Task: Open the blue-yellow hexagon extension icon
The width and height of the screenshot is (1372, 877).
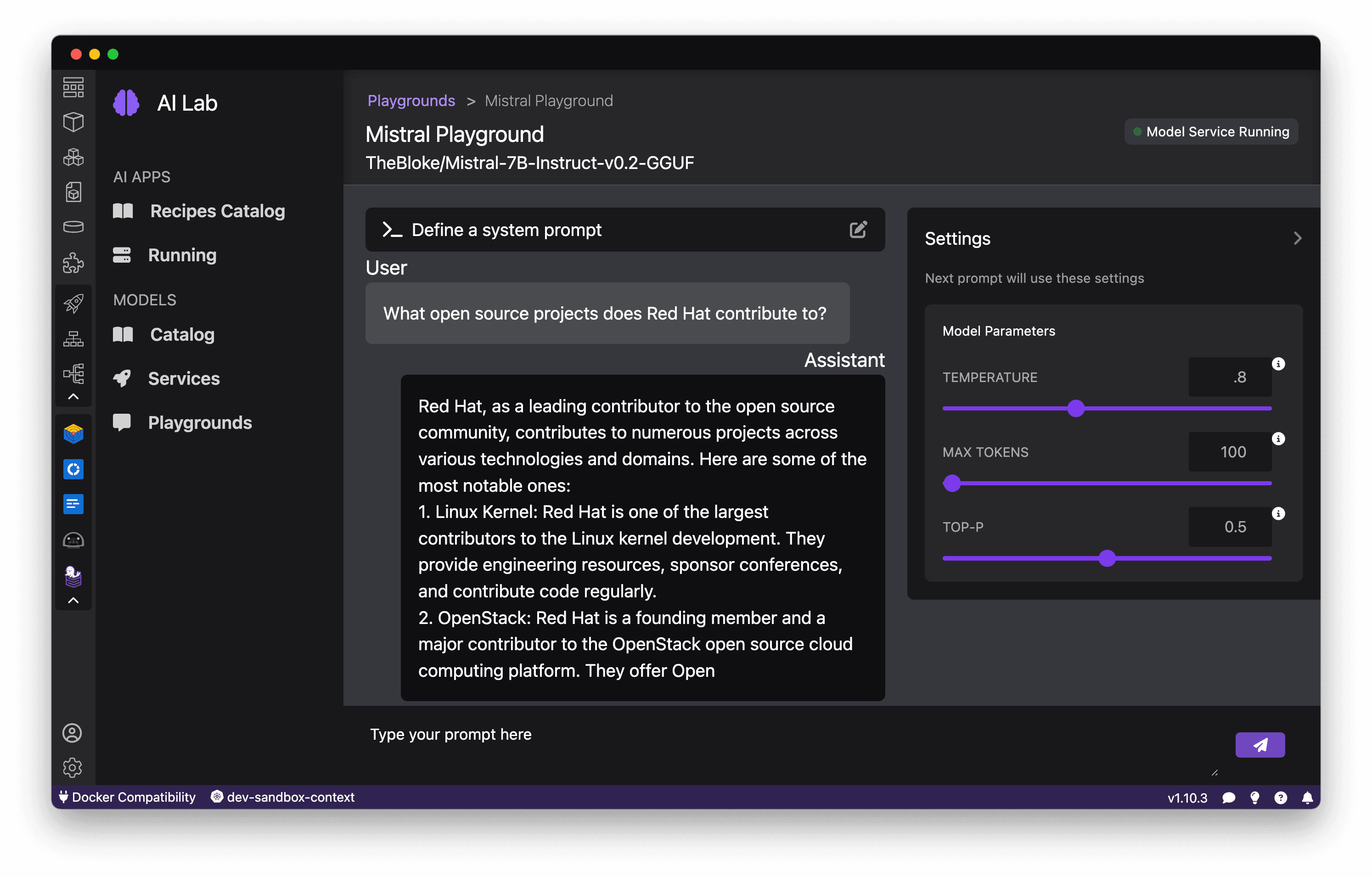Action: tap(73, 434)
